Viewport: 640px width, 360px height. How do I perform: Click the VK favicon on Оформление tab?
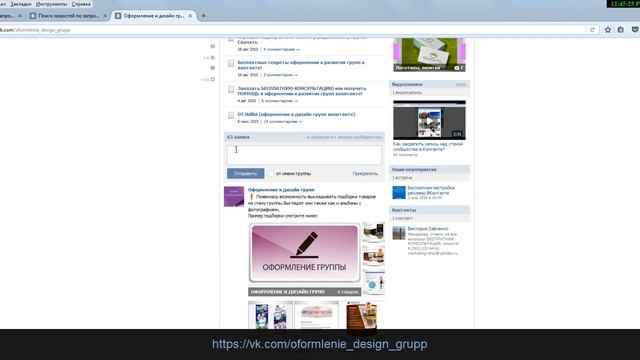pos(118,16)
